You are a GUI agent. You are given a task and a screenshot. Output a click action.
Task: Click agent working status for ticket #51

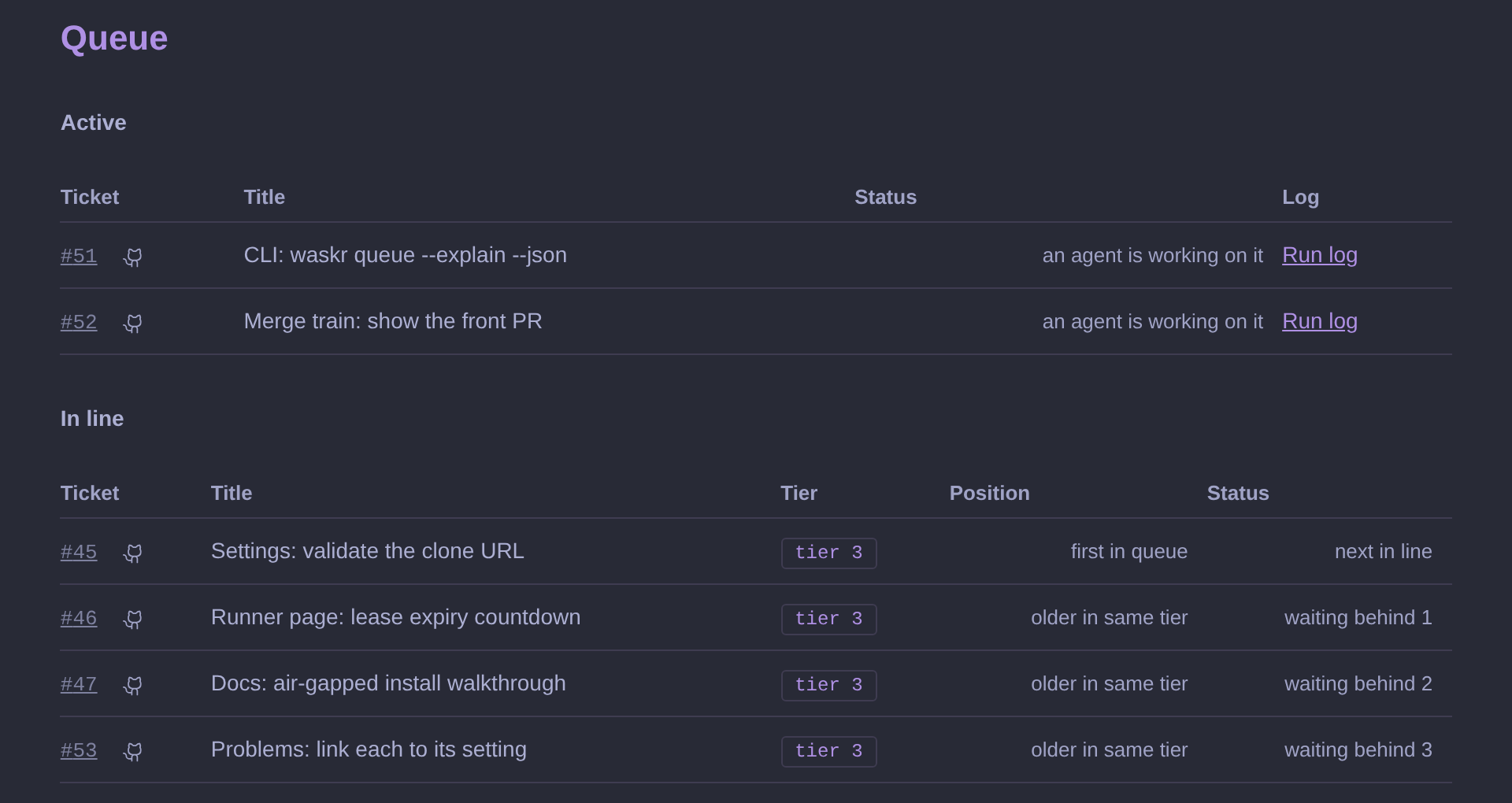(1153, 256)
